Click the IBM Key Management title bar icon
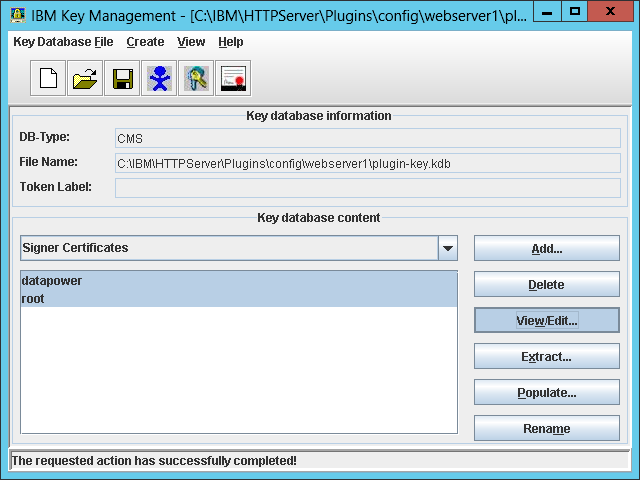Image resolution: width=640 pixels, height=480 pixels. 16,14
